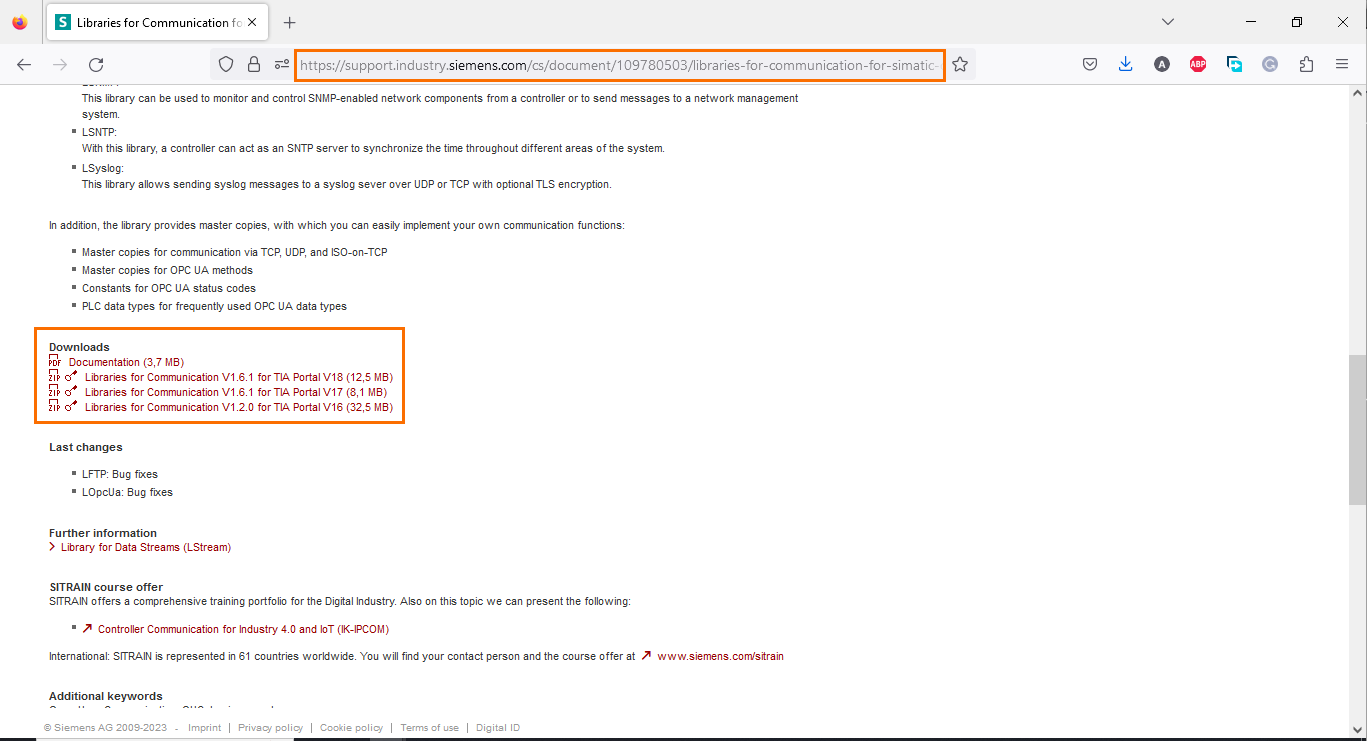Bookmark this page with the star icon
Viewport: 1367px width, 741px height.
[960, 64]
